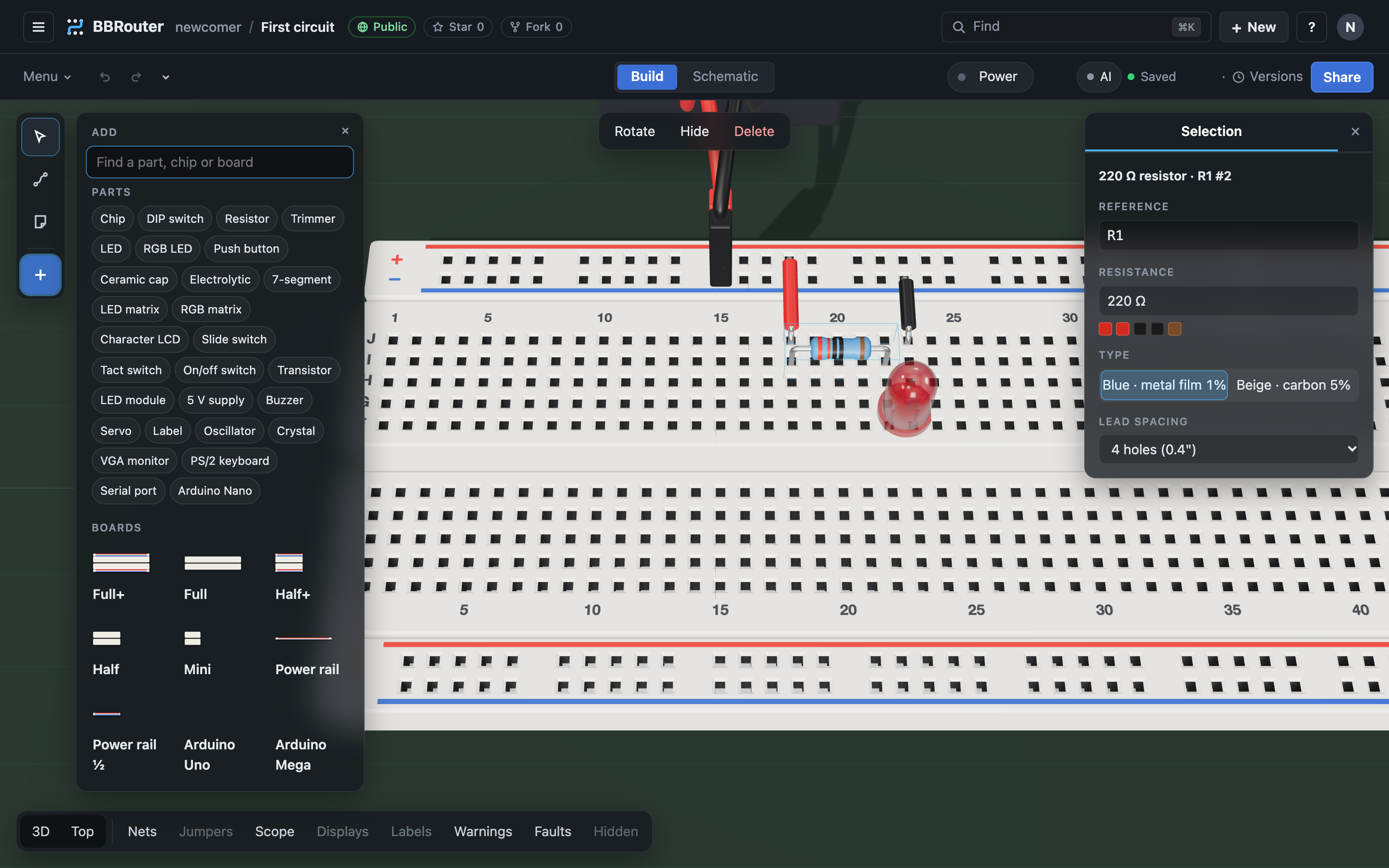Click the undo arrow icon
Image resolution: width=1389 pixels, height=868 pixels.
[x=105, y=77]
